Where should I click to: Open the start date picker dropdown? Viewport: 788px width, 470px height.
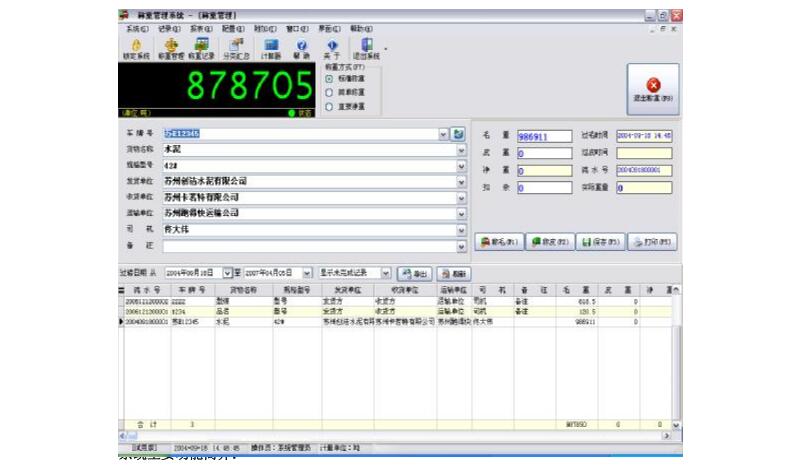pyautogui.click(x=227, y=273)
